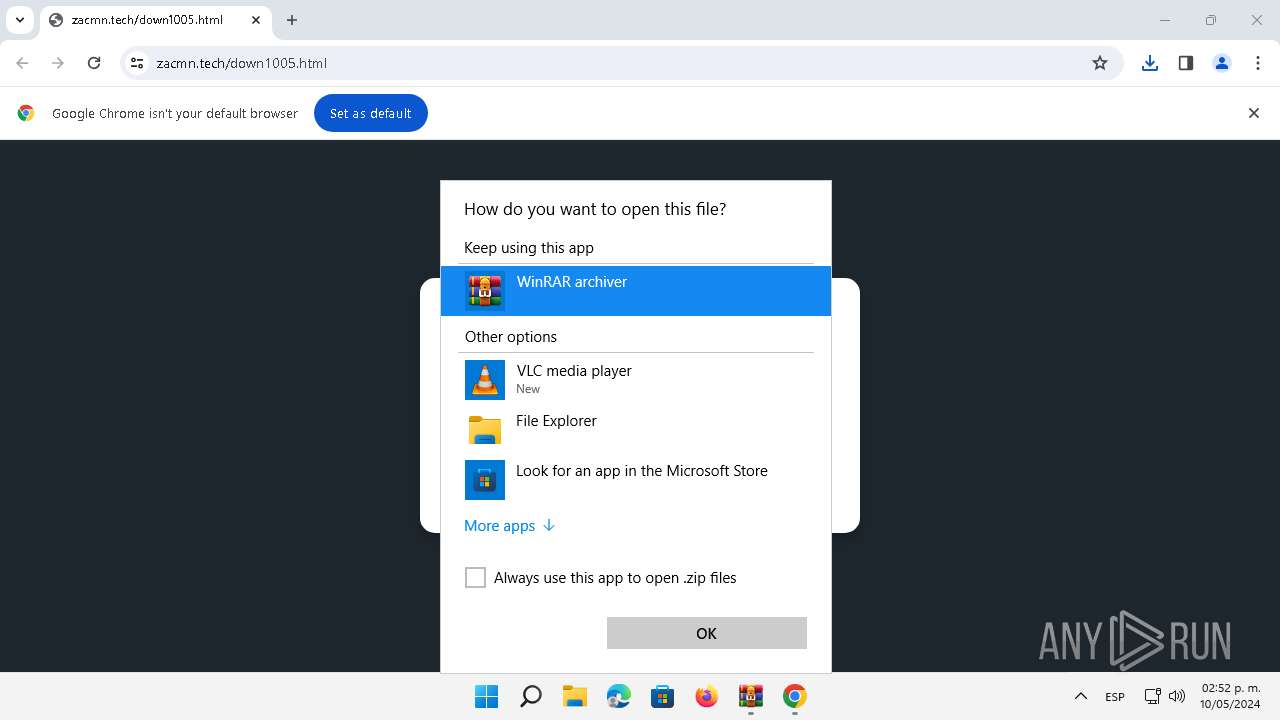Enable Always use this app for .zip files

(475, 578)
